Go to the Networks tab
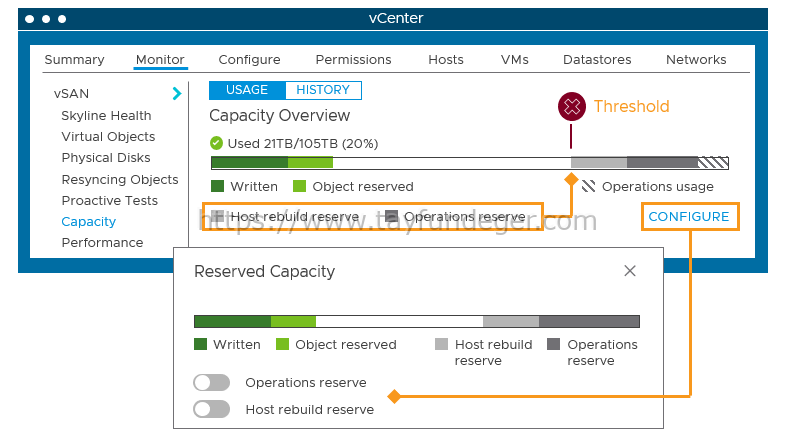The height and width of the screenshot is (441, 793). tap(696, 60)
